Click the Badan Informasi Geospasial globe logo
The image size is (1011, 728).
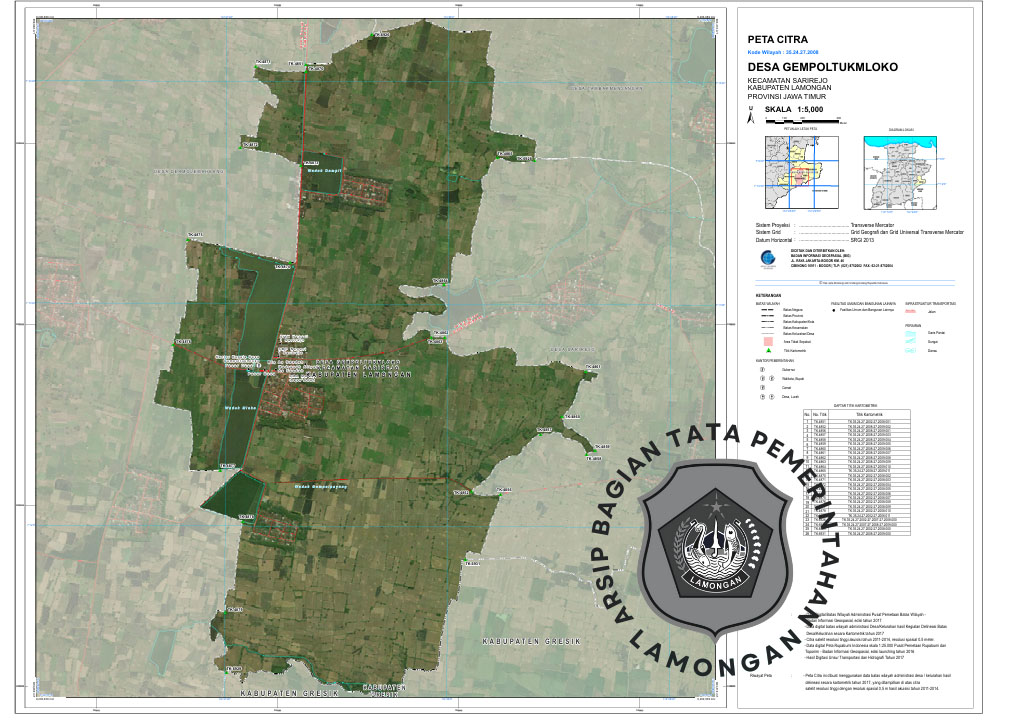click(766, 254)
